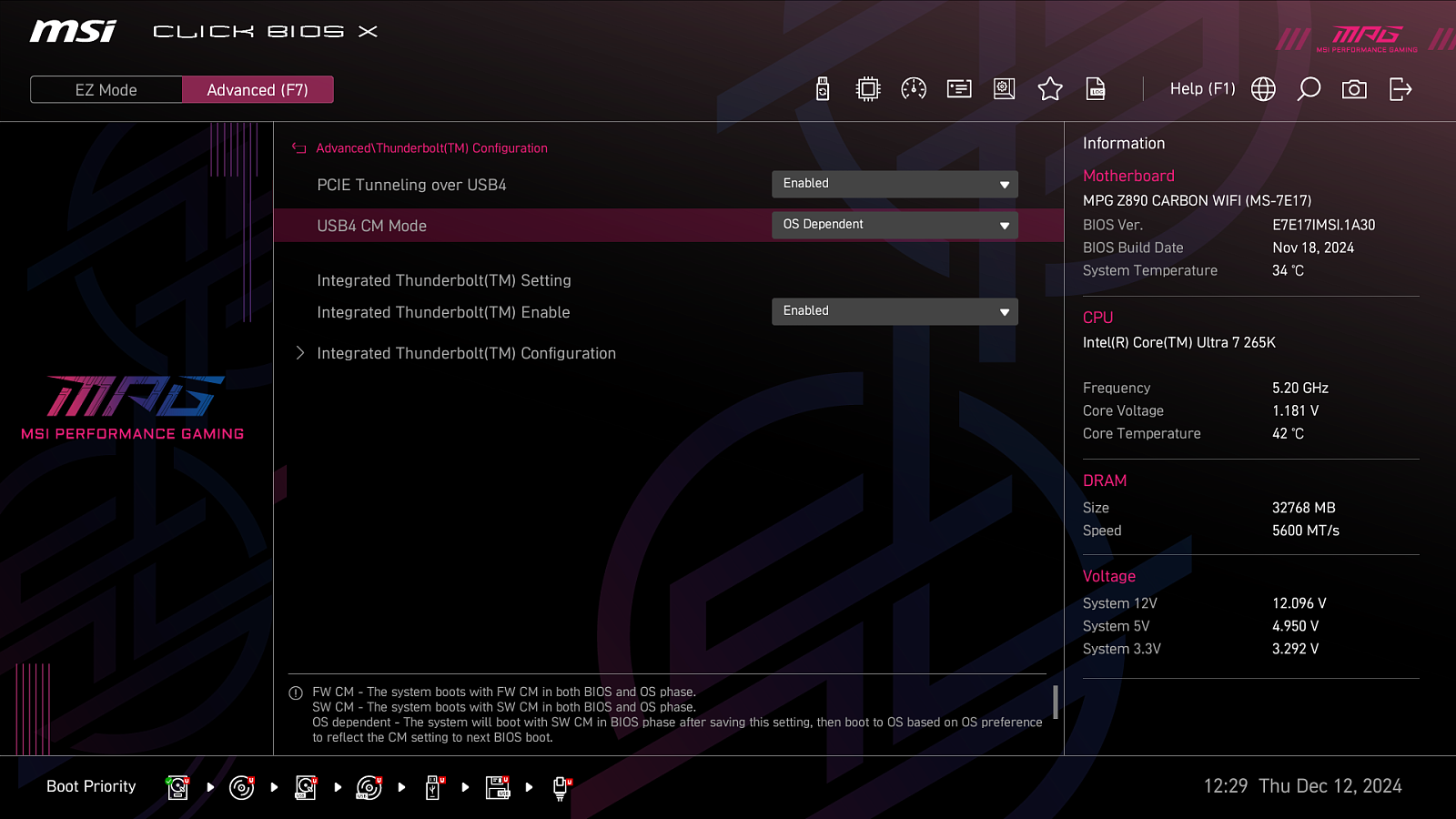The height and width of the screenshot is (819, 1456).
Task: Open the Favorites star icon
Action: (1050, 89)
